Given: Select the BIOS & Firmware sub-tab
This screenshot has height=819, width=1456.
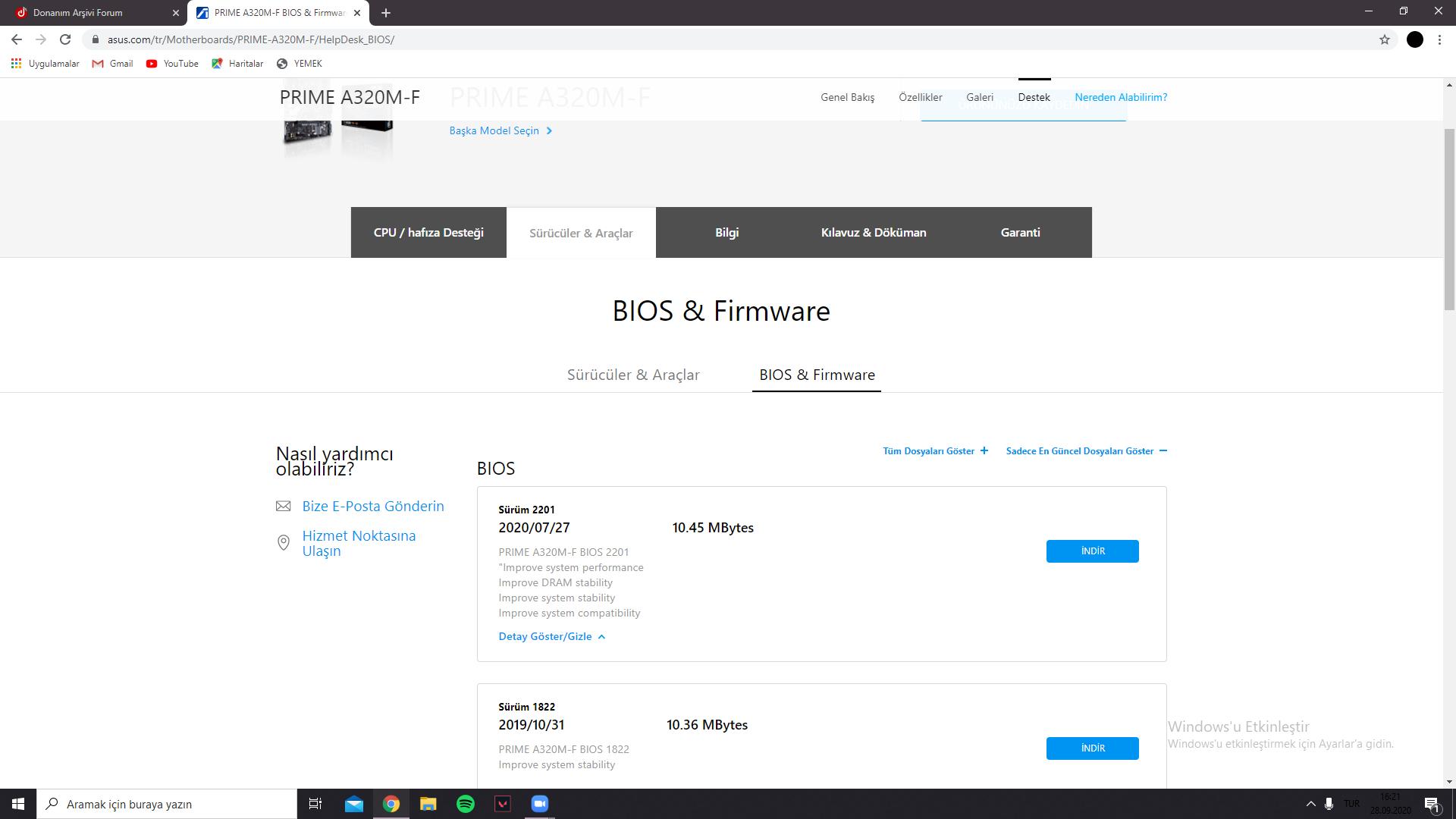Looking at the screenshot, I should (x=817, y=375).
